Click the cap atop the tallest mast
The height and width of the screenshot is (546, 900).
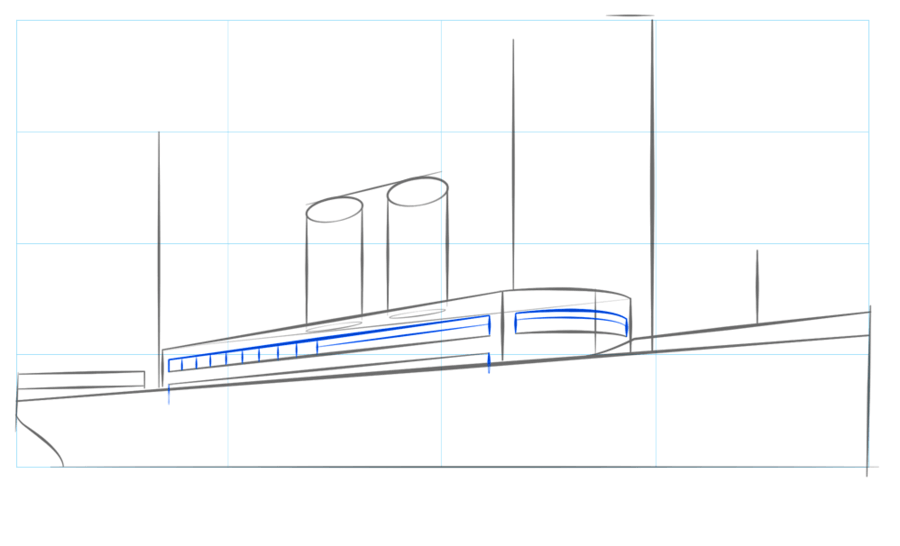(x=630, y=16)
